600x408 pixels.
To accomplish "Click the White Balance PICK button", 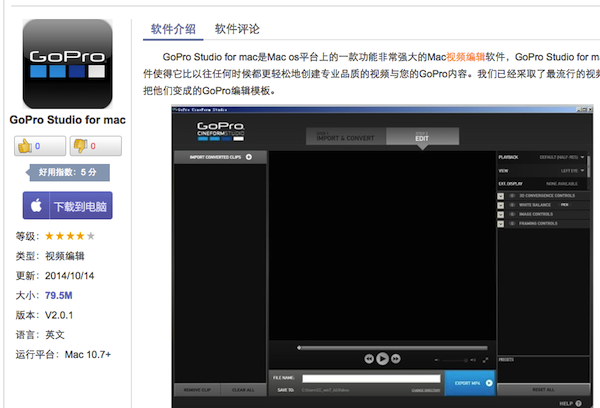I will 564,205.
